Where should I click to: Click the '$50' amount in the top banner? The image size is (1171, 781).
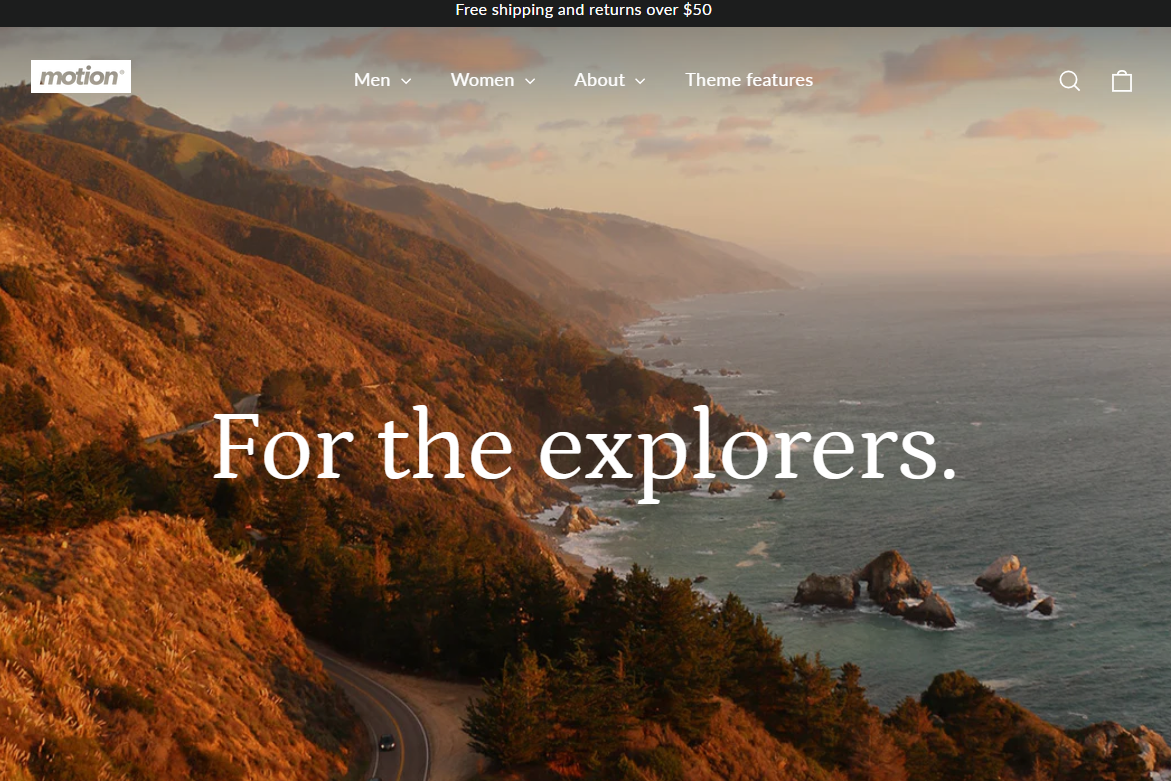coord(698,10)
